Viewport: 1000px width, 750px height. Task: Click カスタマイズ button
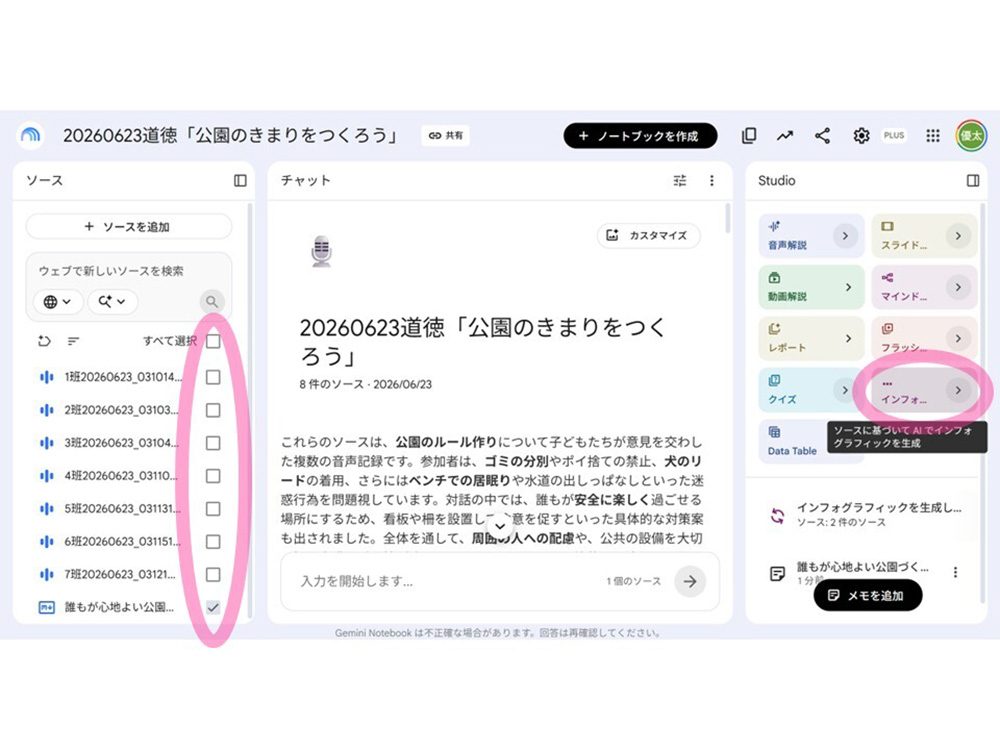(x=648, y=235)
